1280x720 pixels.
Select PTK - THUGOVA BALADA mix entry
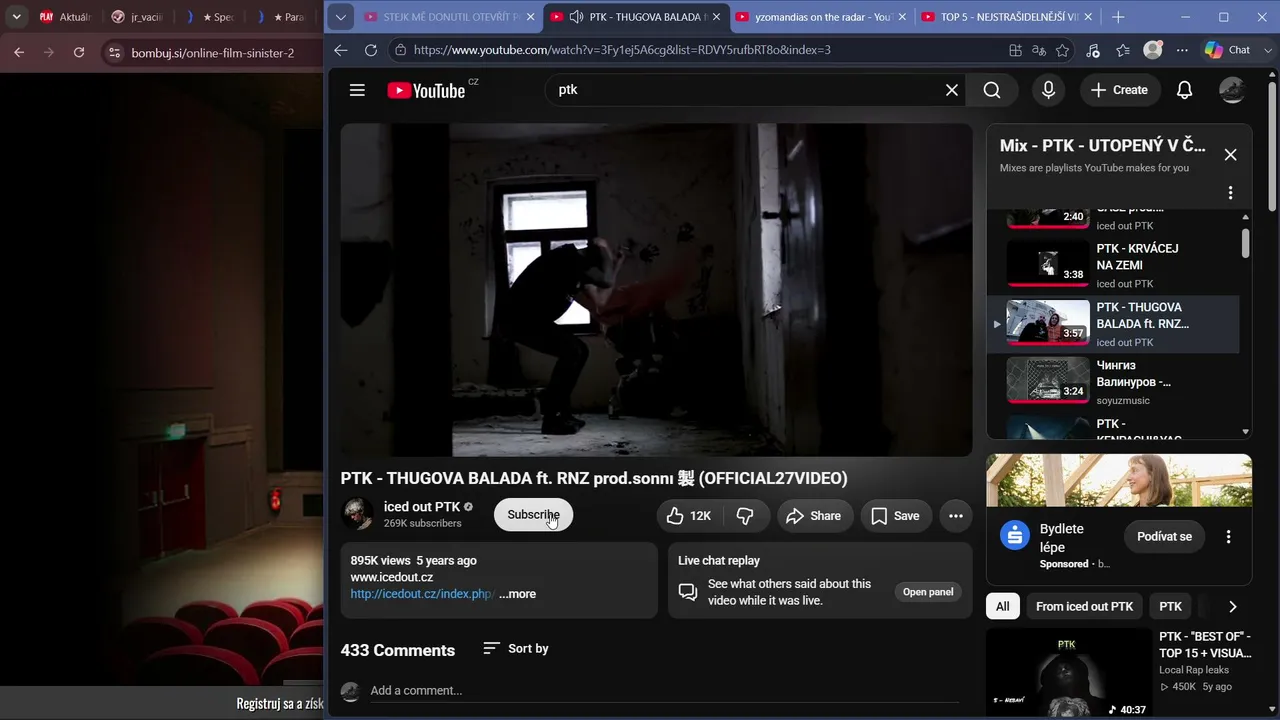tap(1113, 324)
